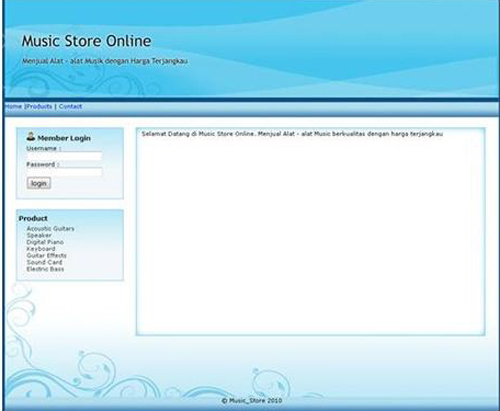
Task: Open the Electric Bass category
Action: (x=45, y=269)
